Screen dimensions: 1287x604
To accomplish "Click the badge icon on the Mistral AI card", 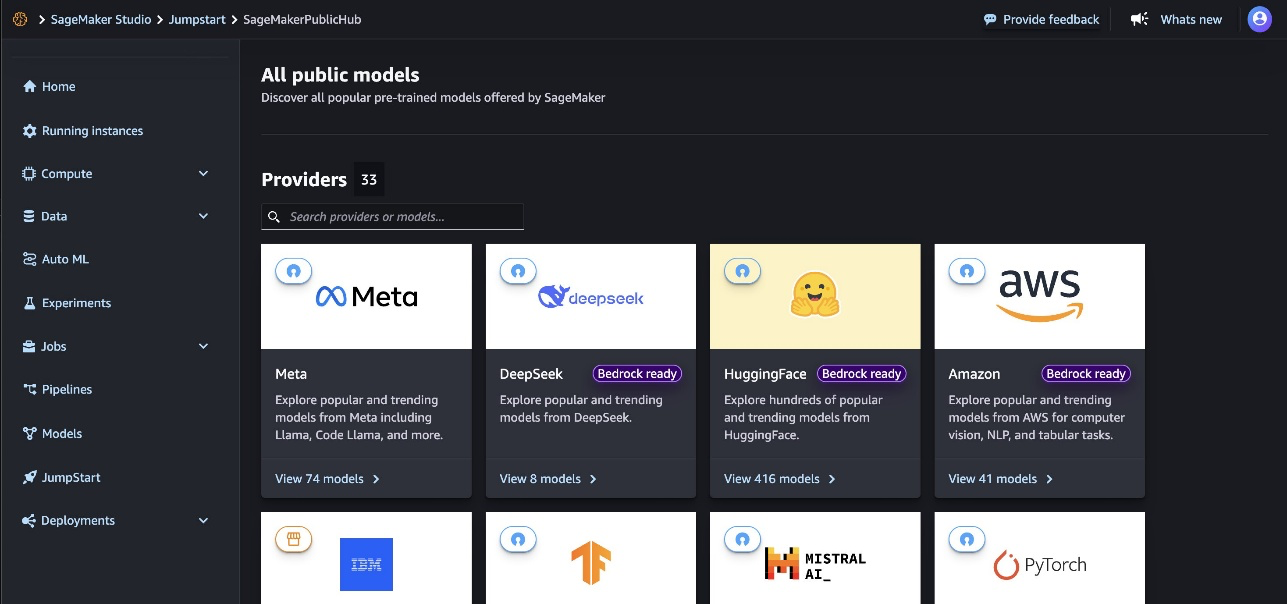I will coord(742,539).
